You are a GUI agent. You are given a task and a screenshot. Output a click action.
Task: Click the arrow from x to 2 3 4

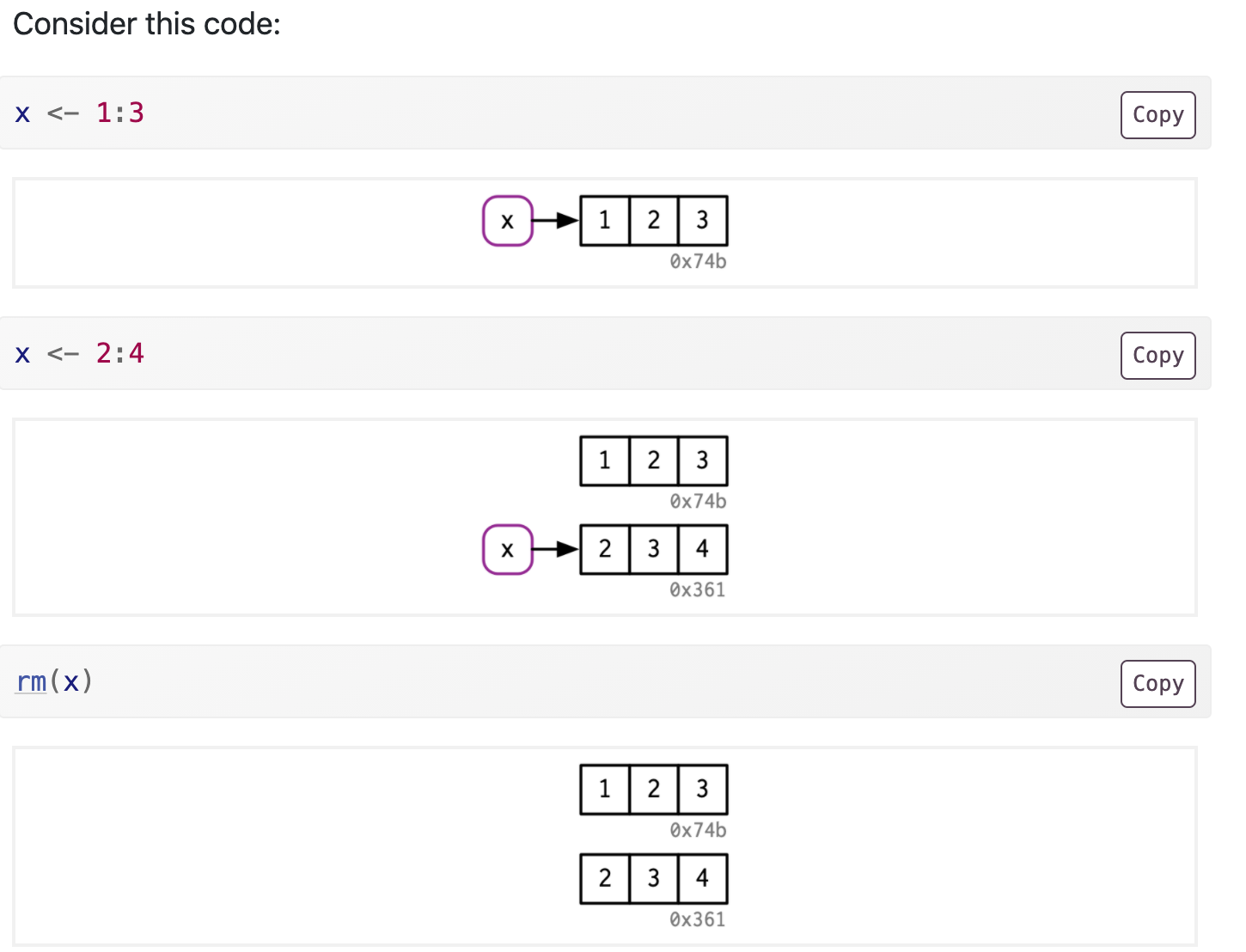(556, 550)
